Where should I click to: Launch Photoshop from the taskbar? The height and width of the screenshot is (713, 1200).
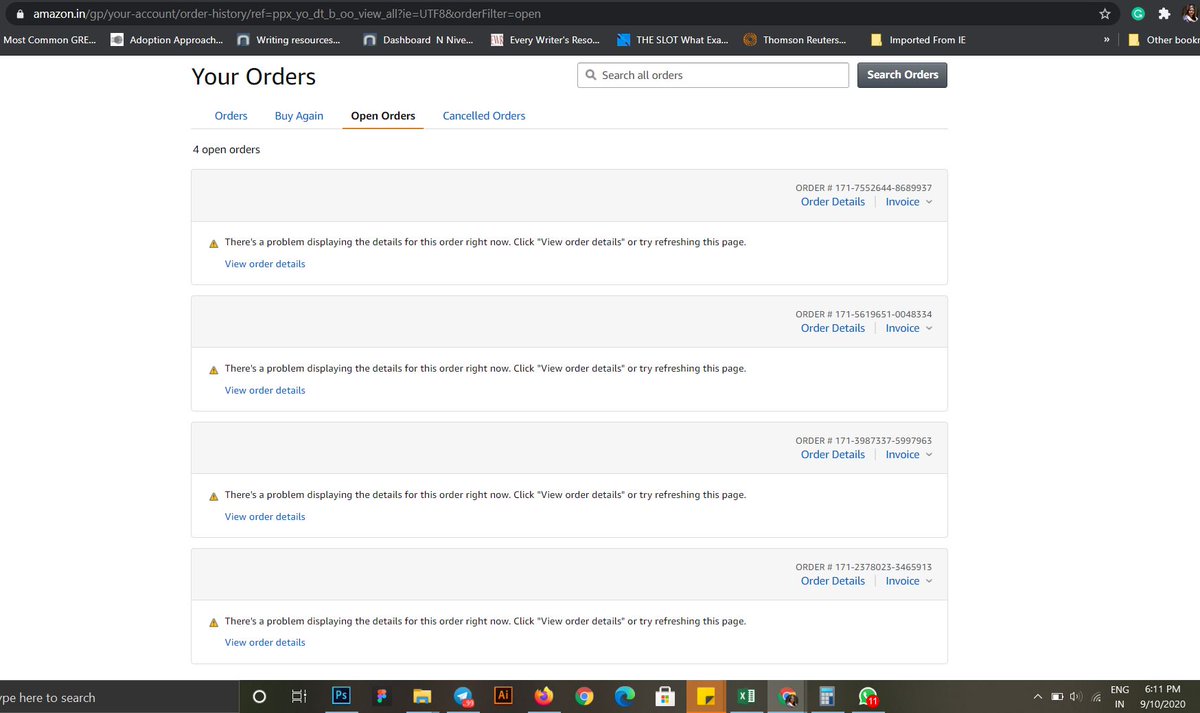pos(340,696)
